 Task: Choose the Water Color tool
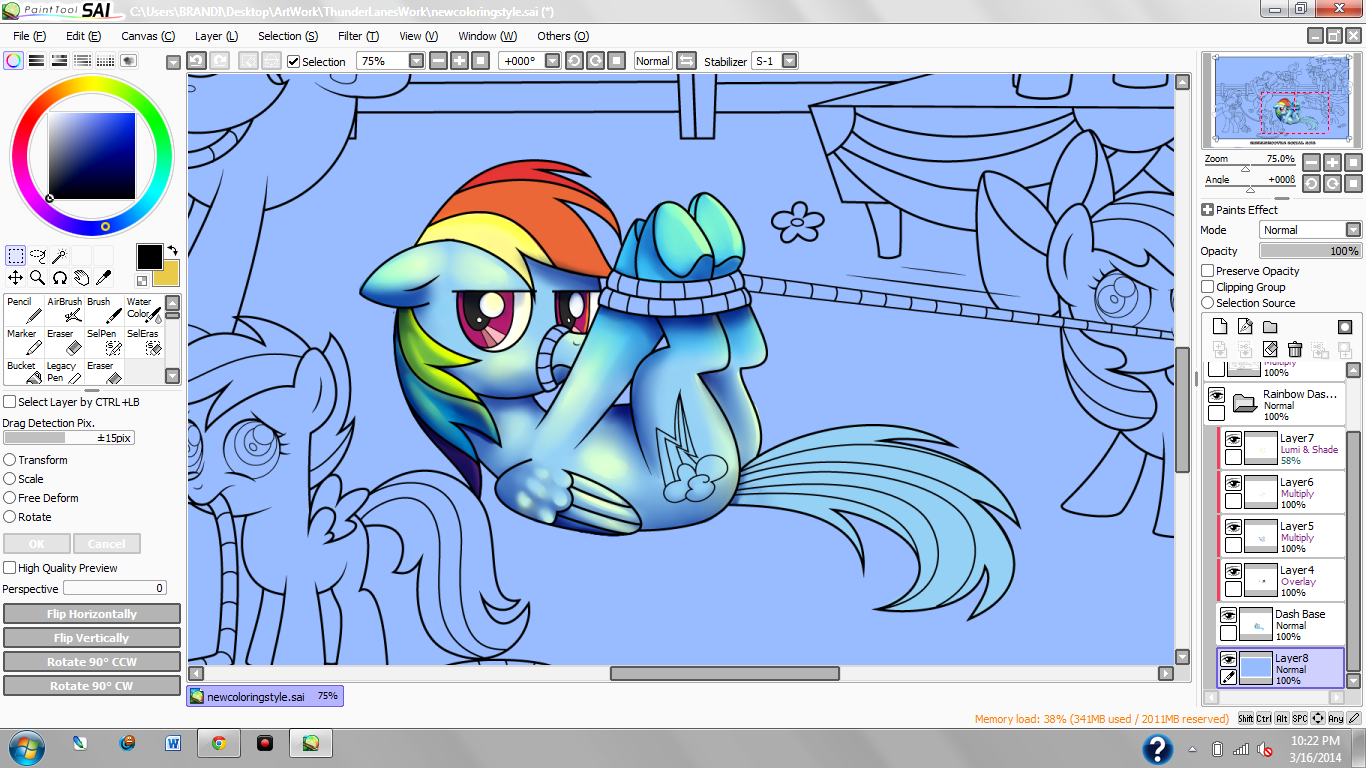tap(143, 310)
